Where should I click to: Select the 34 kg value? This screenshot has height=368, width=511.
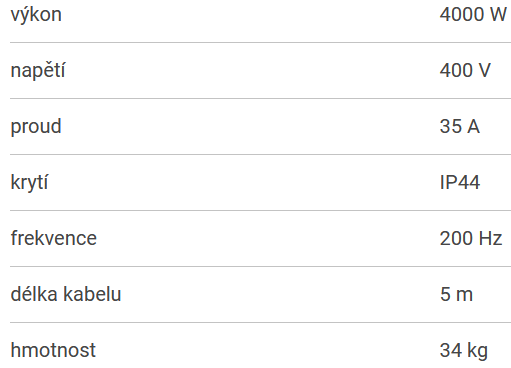click(464, 351)
